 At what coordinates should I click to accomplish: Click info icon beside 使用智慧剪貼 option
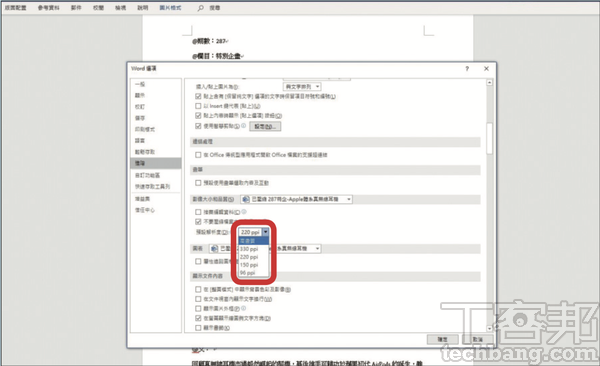pos(243,126)
